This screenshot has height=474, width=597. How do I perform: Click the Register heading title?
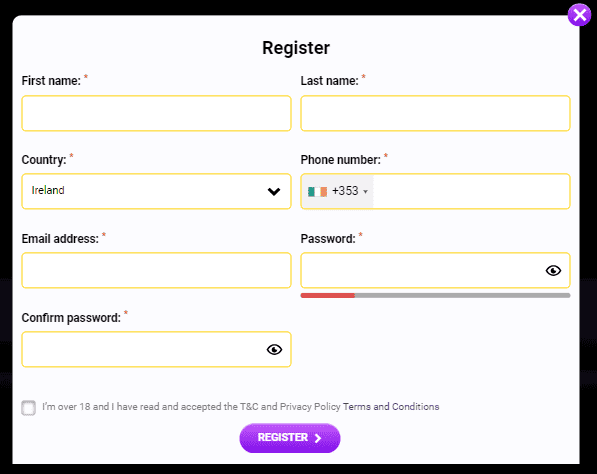[x=296, y=48]
